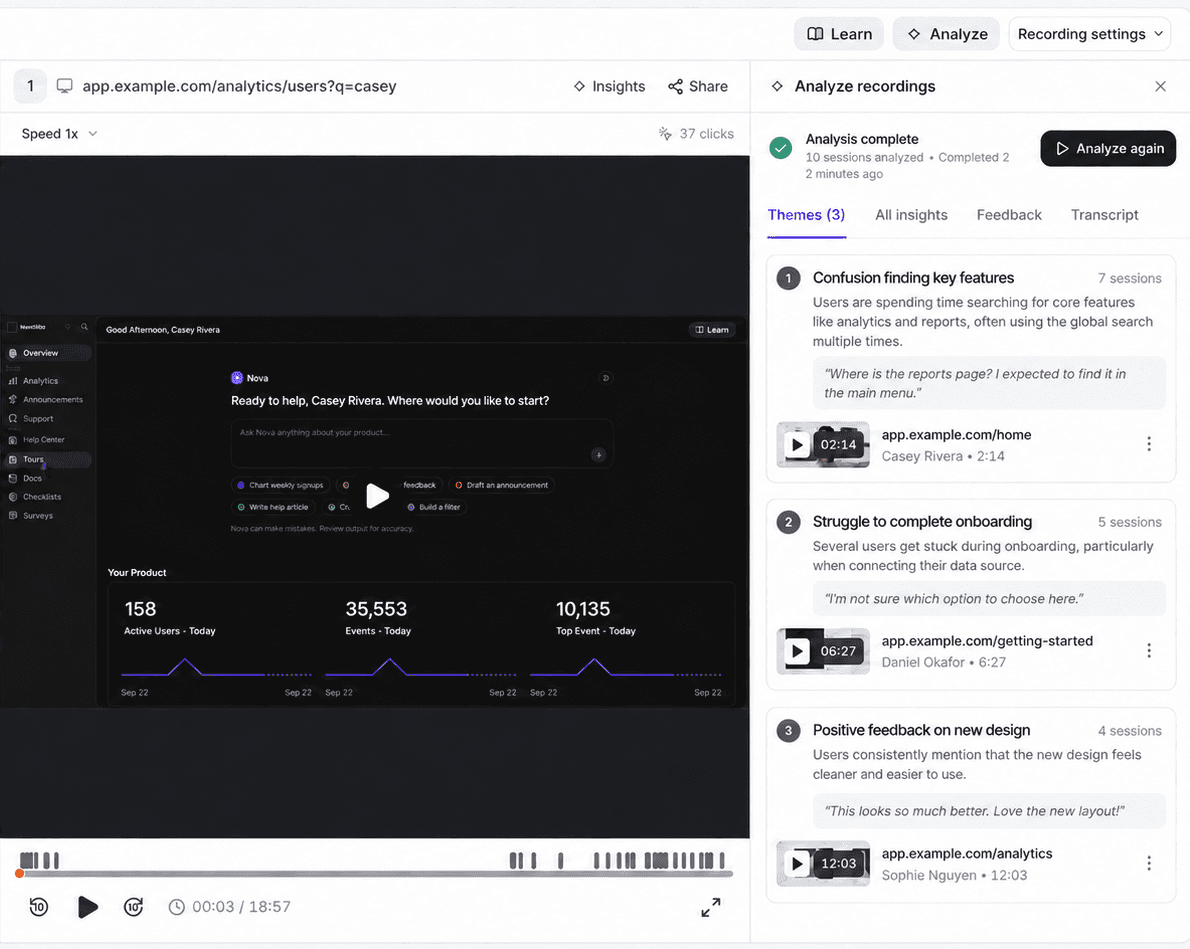Rewind the recording 10 seconds
Screen dimensions: 1190x949
tap(39, 906)
